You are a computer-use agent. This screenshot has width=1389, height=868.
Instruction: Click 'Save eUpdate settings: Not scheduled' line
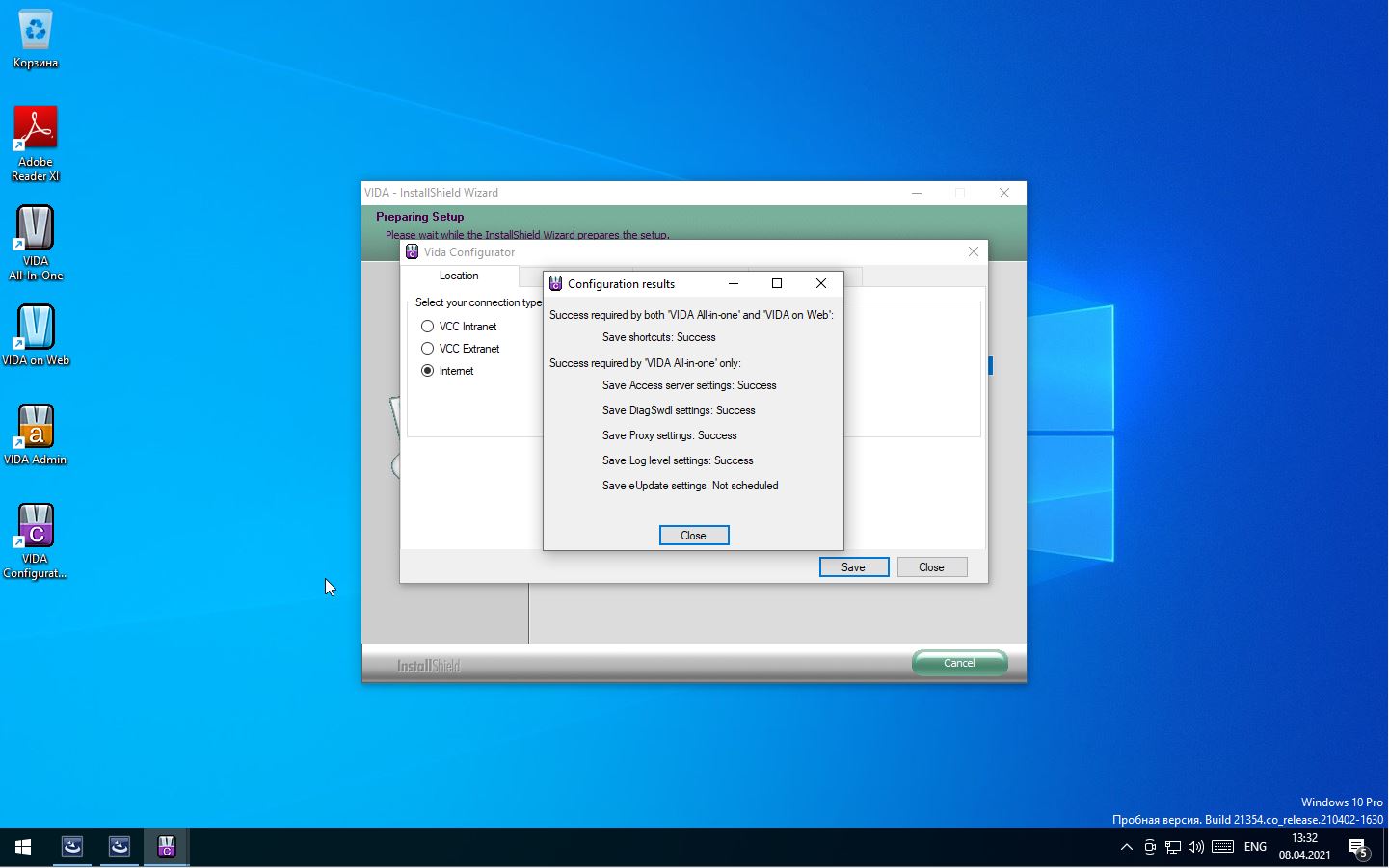pos(690,486)
